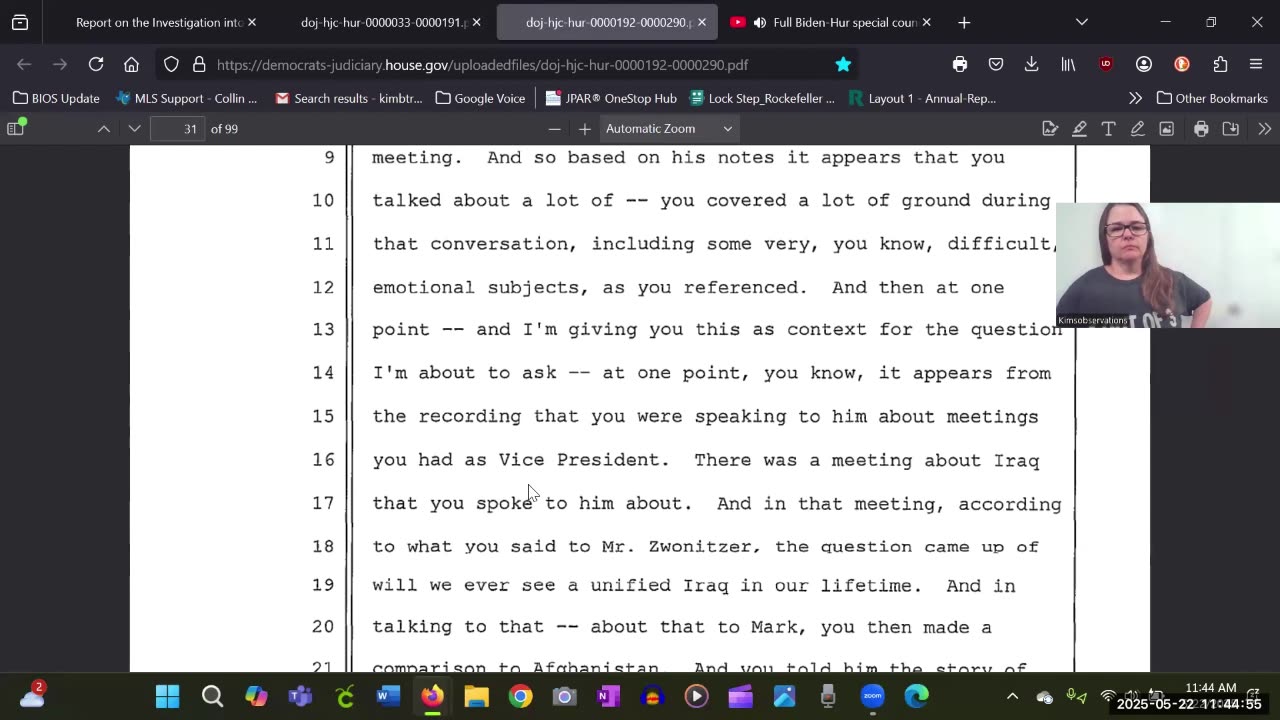Select the PDF add text tool
The width and height of the screenshot is (1280, 720).
1108,128
